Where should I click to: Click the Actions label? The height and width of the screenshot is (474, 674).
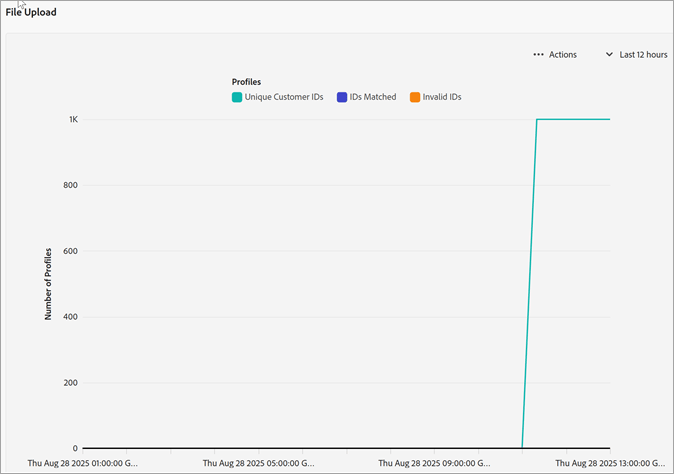[x=563, y=55]
